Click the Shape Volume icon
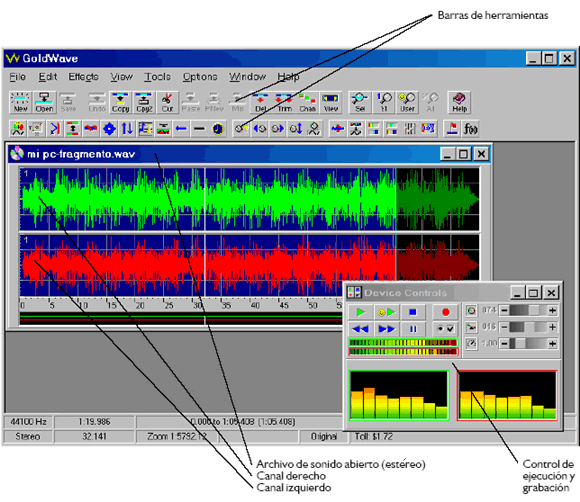This screenshot has width=580, height=502. 314,129
